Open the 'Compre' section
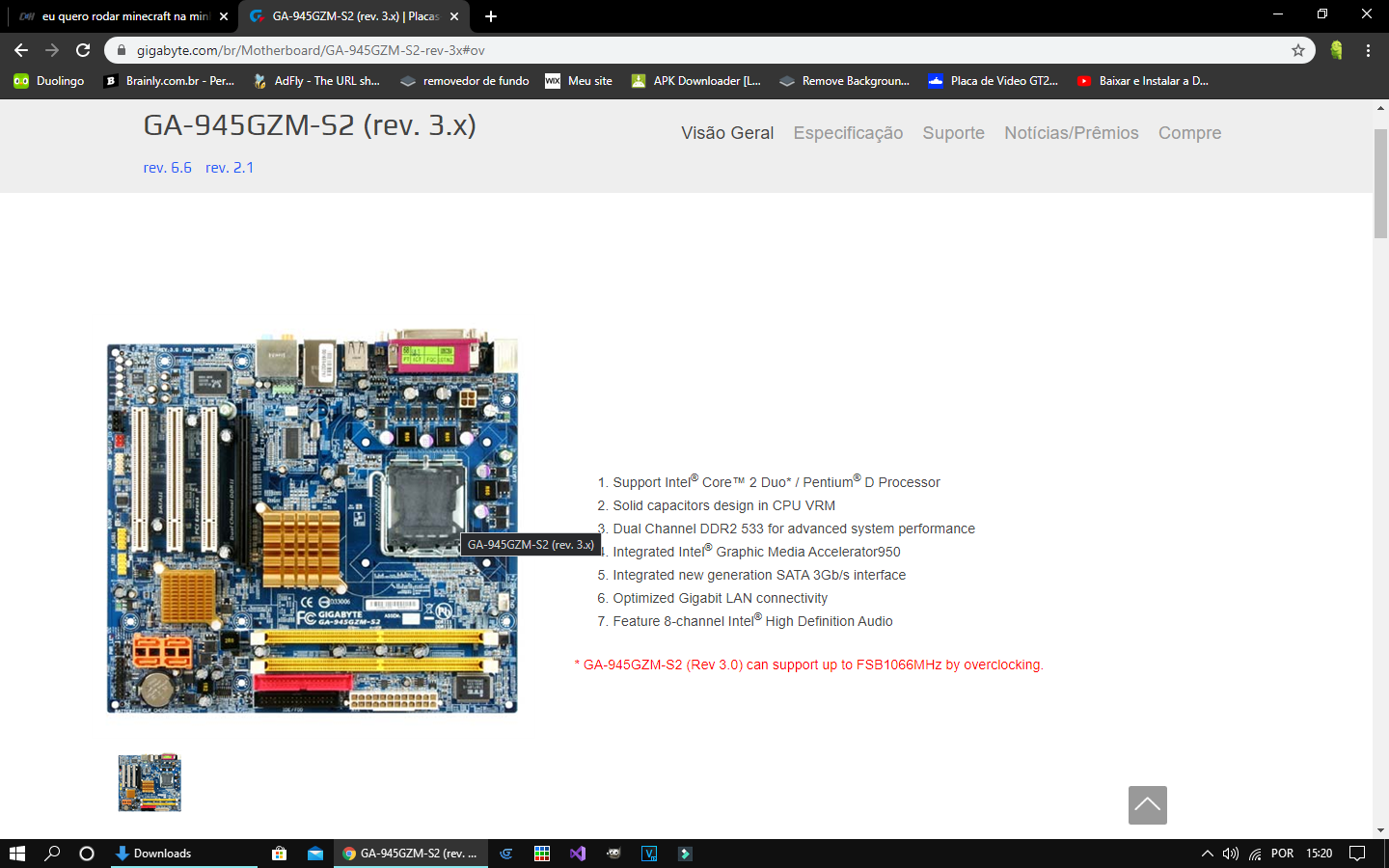 pyautogui.click(x=1189, y=133)
